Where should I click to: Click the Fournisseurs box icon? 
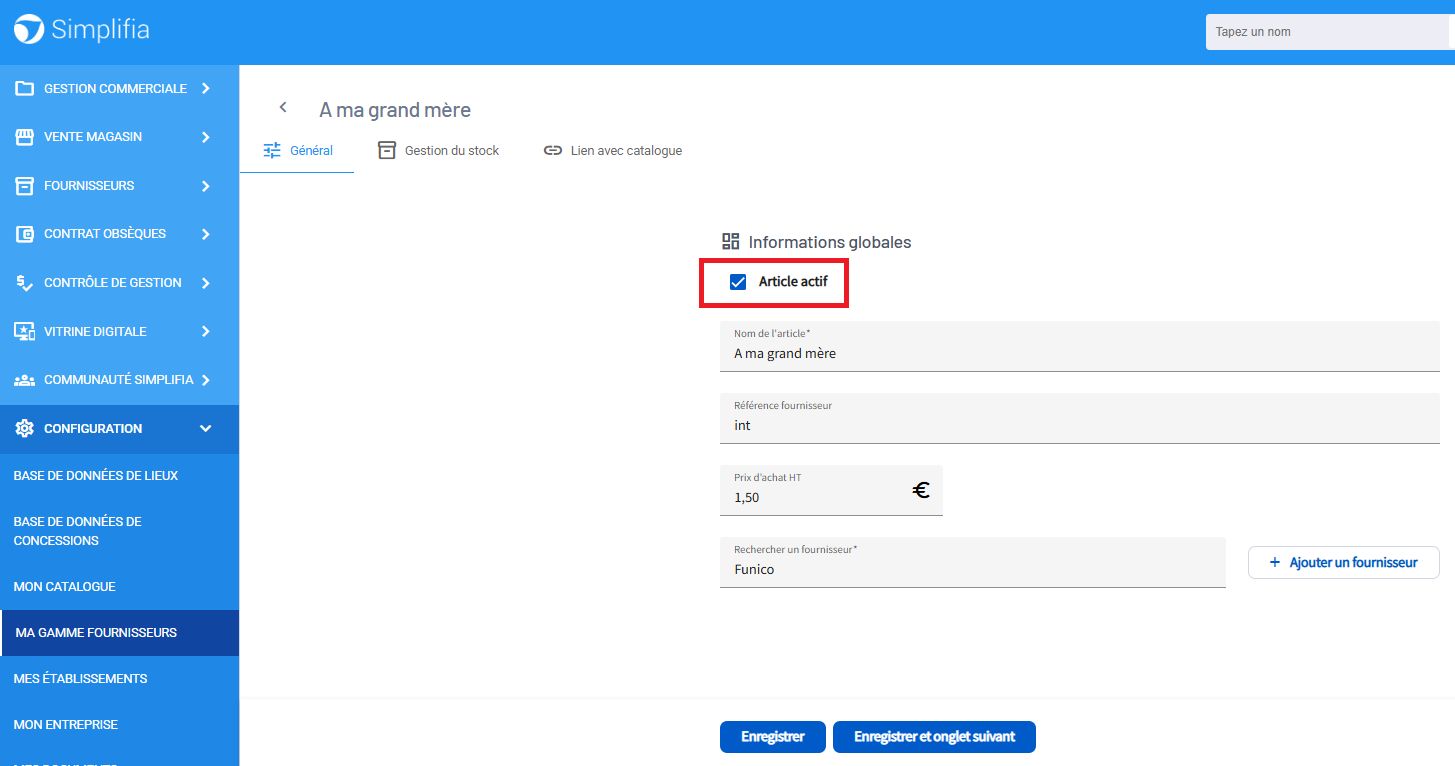click(25, 185)
